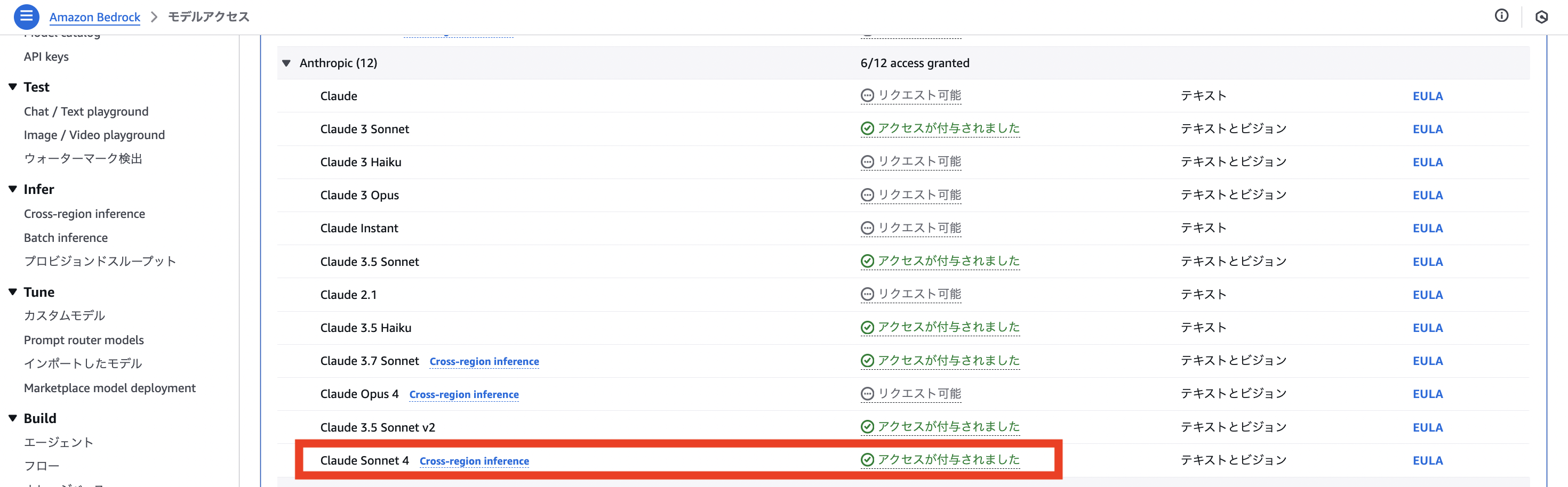Click Claude 3.5 Sonnet v2 granted check icon

[x=867, y=427]
